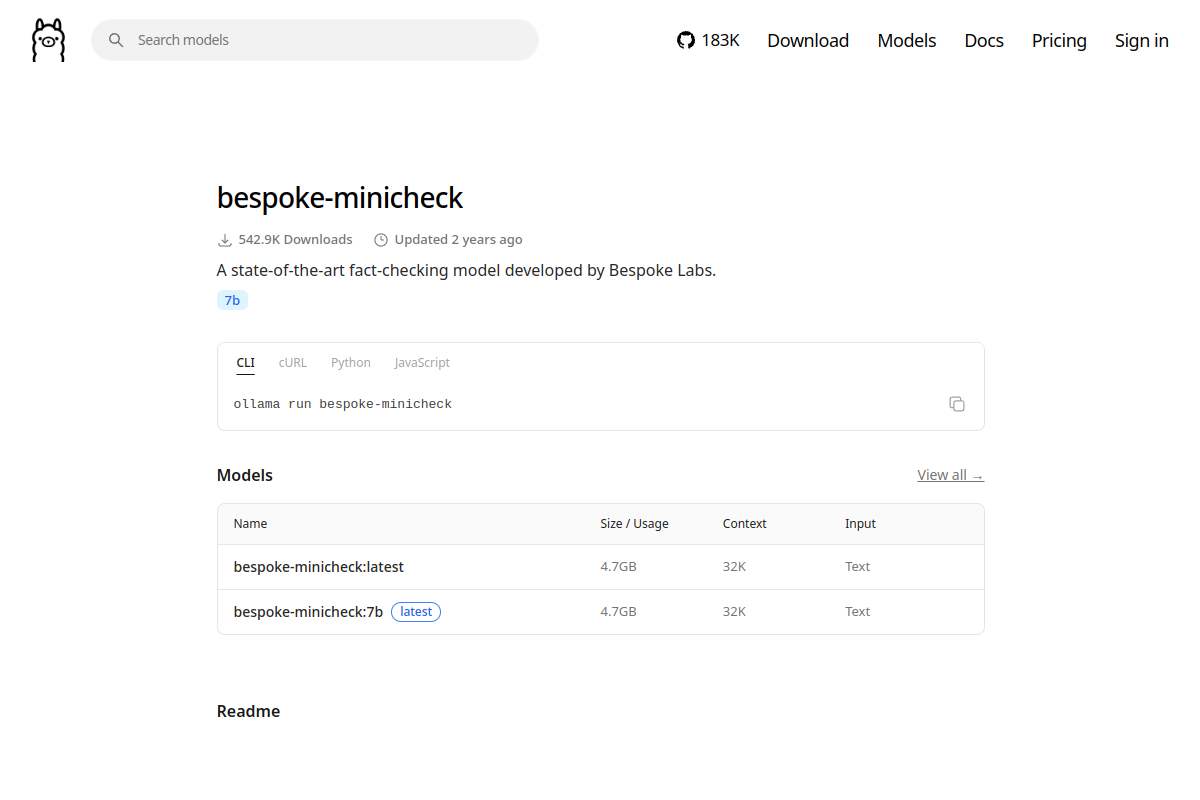Click the Models section heading

point(245,475)
